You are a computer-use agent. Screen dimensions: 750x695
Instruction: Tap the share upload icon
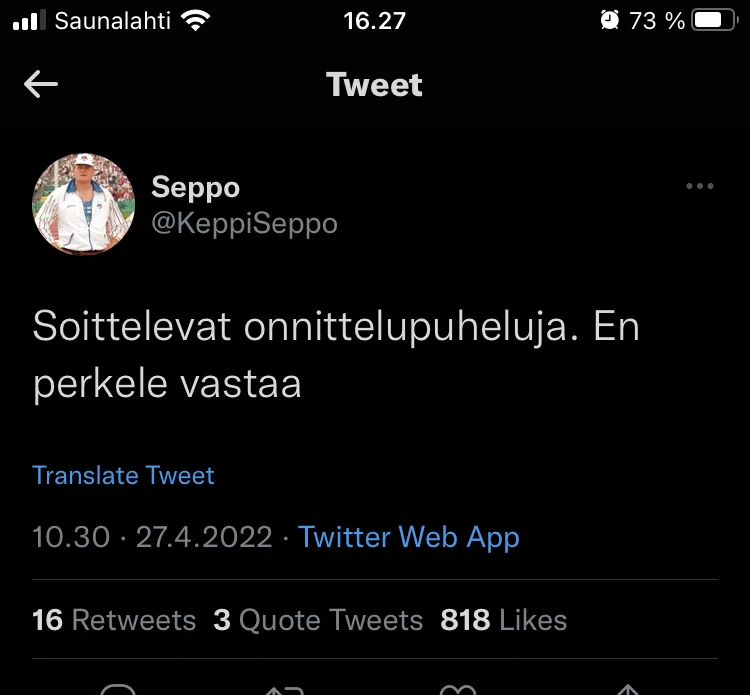point(627,689)
